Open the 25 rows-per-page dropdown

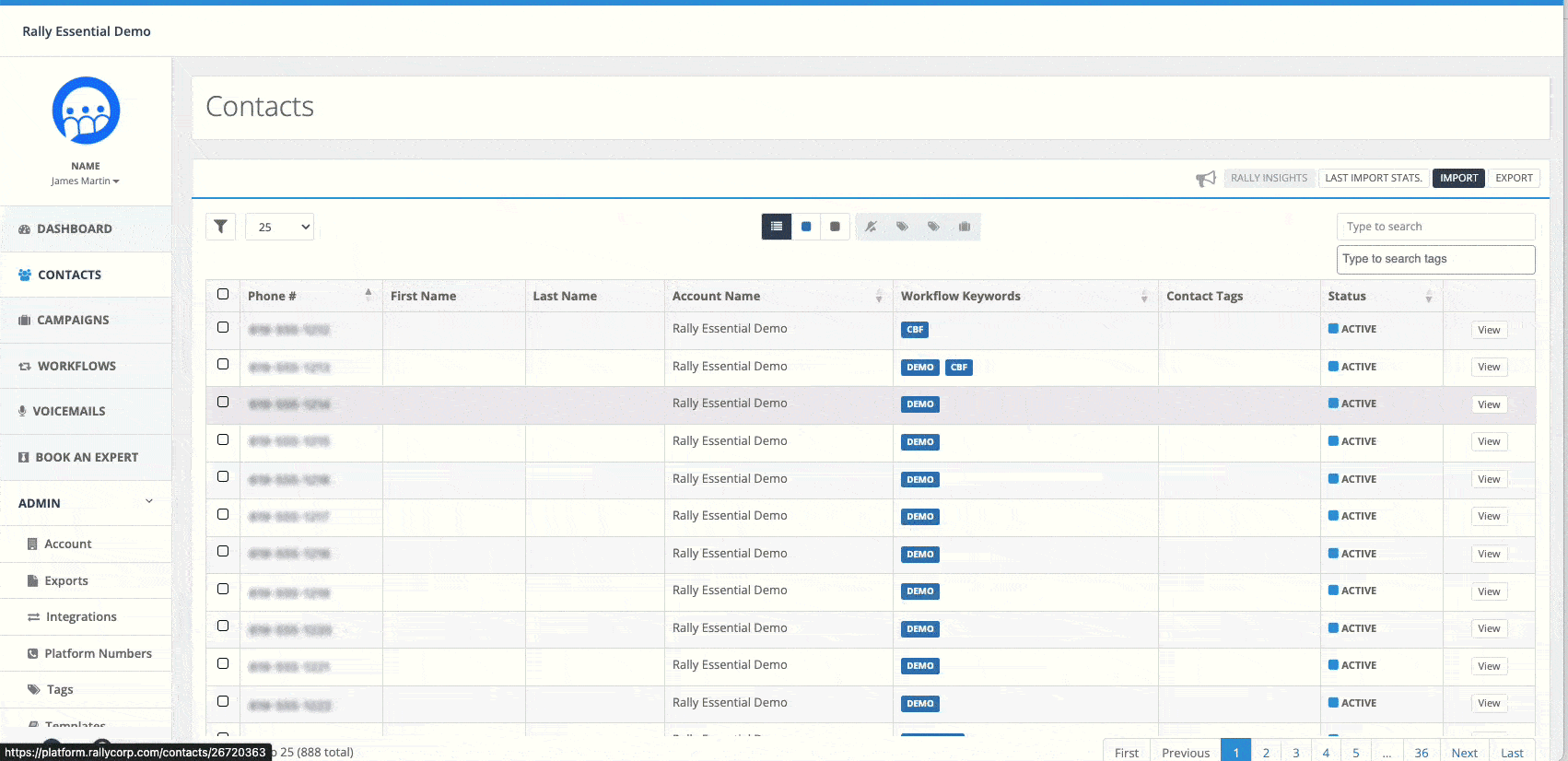click(280, 227)
